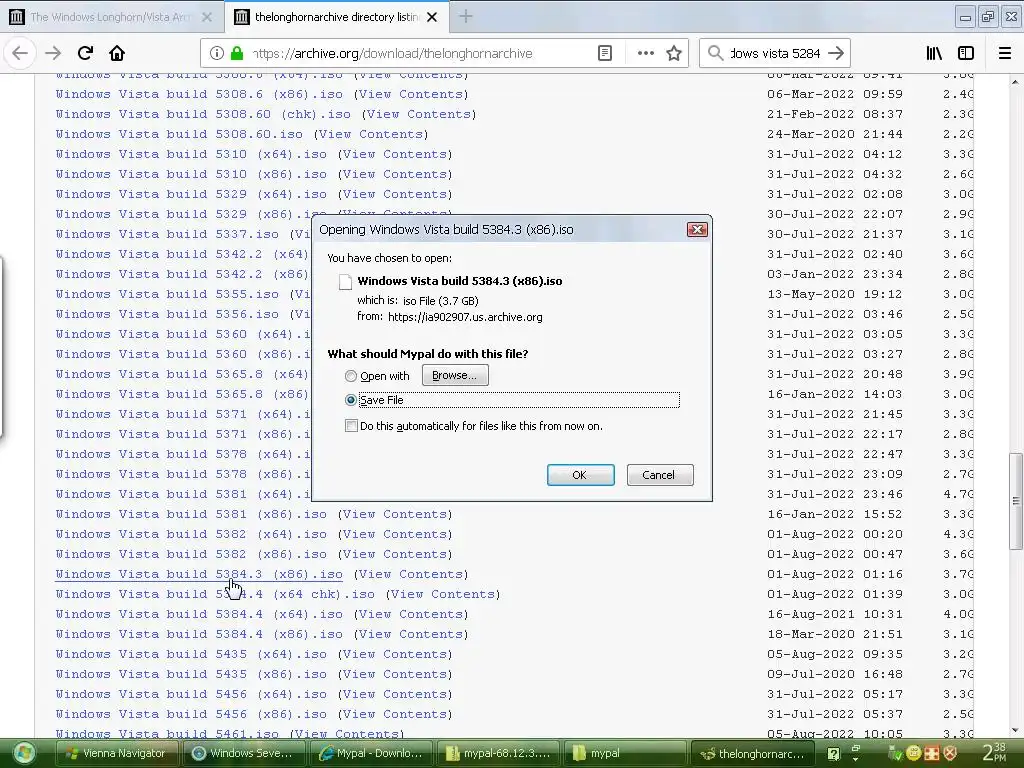Open Windows Vista build 5382 (x64).iso link
Image resolution: width=1024 pixels, height=768 pixels.
point(191,534)
